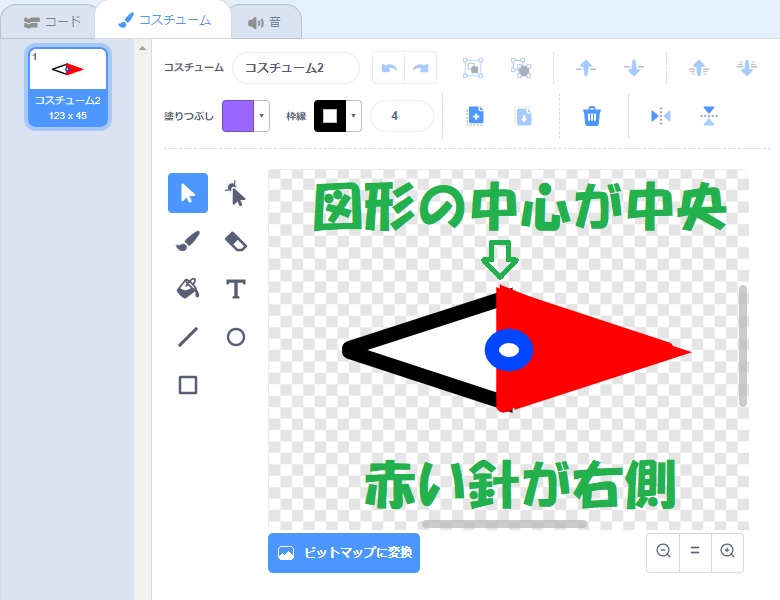Viewport: 780px width, 600px height.
Task: Send selection to back
Action: coord(747,68)
